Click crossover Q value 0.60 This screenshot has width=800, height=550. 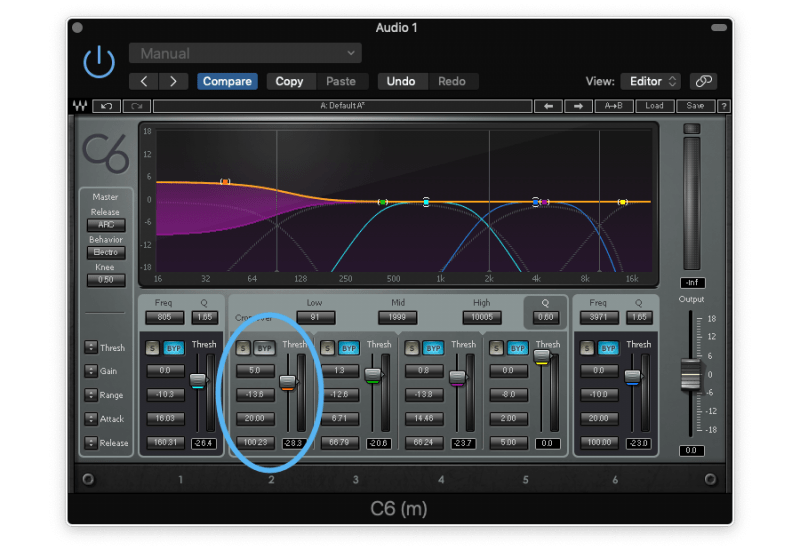pos(545,317)
